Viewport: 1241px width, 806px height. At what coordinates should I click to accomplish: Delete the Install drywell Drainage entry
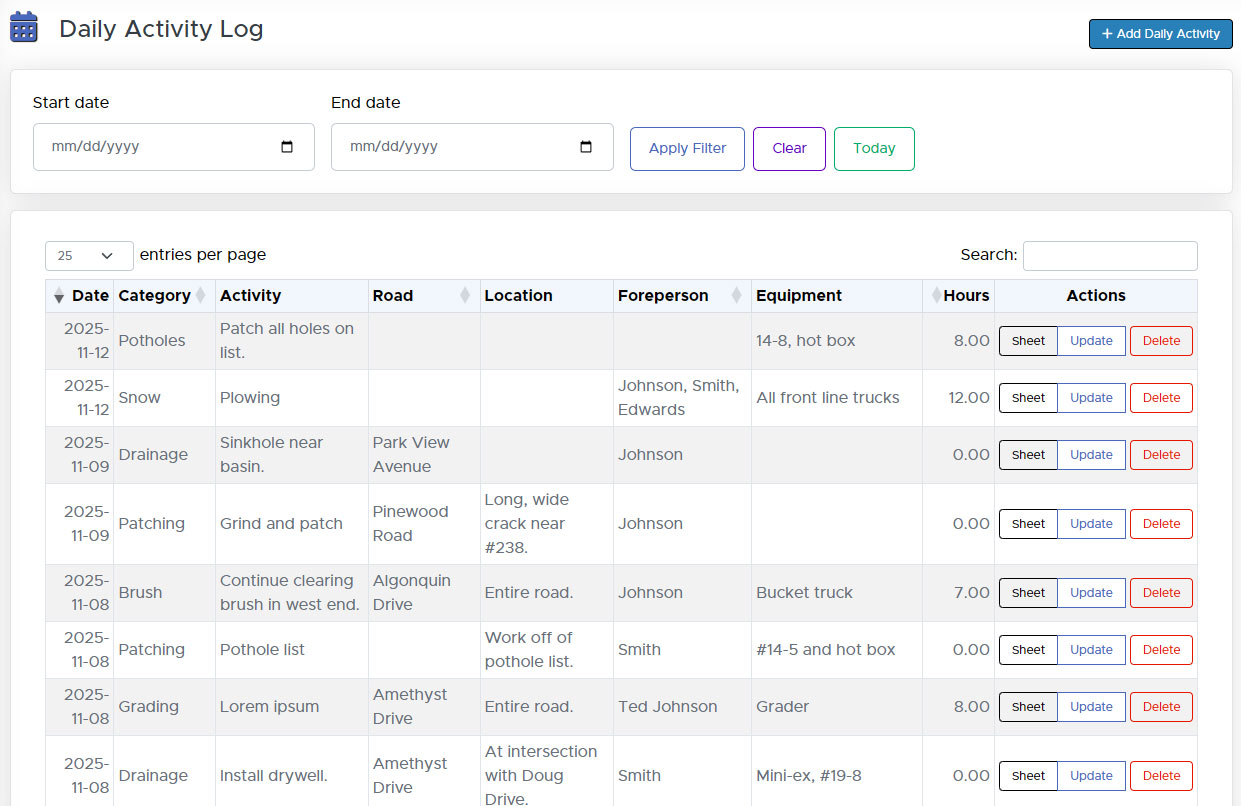pyautogui.click(x=1161, y=776)
